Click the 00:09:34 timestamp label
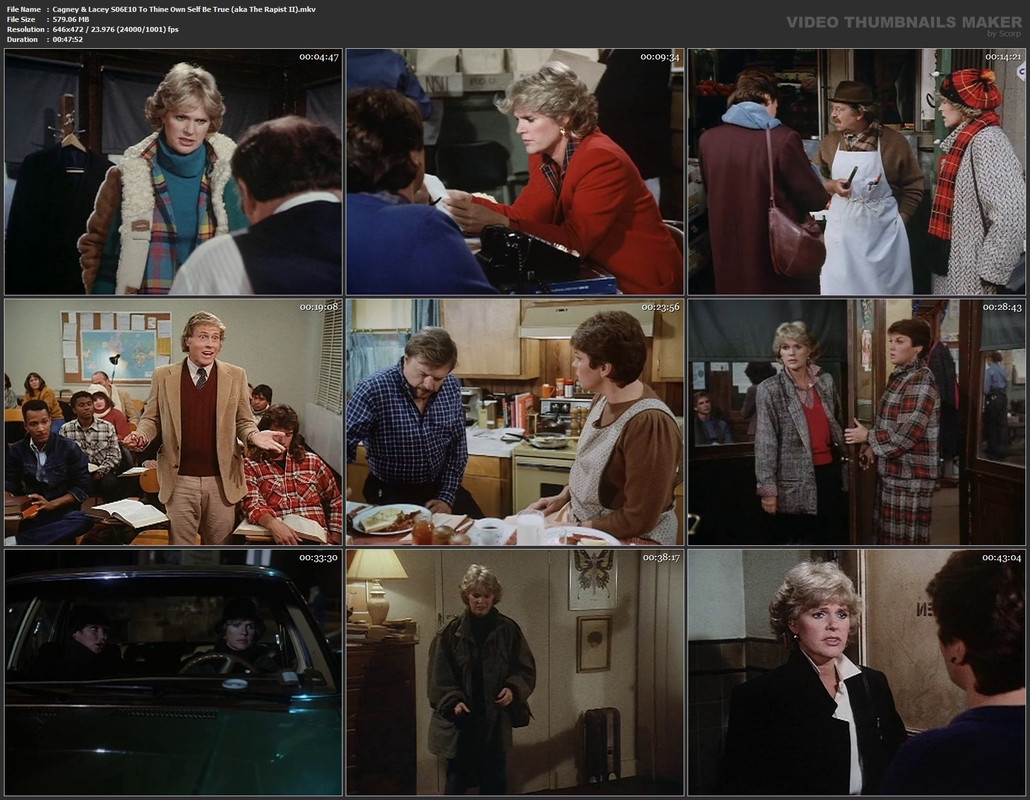Image resolution: width=1030 pixels, height=800 pixels. click(x=660, y=57)
